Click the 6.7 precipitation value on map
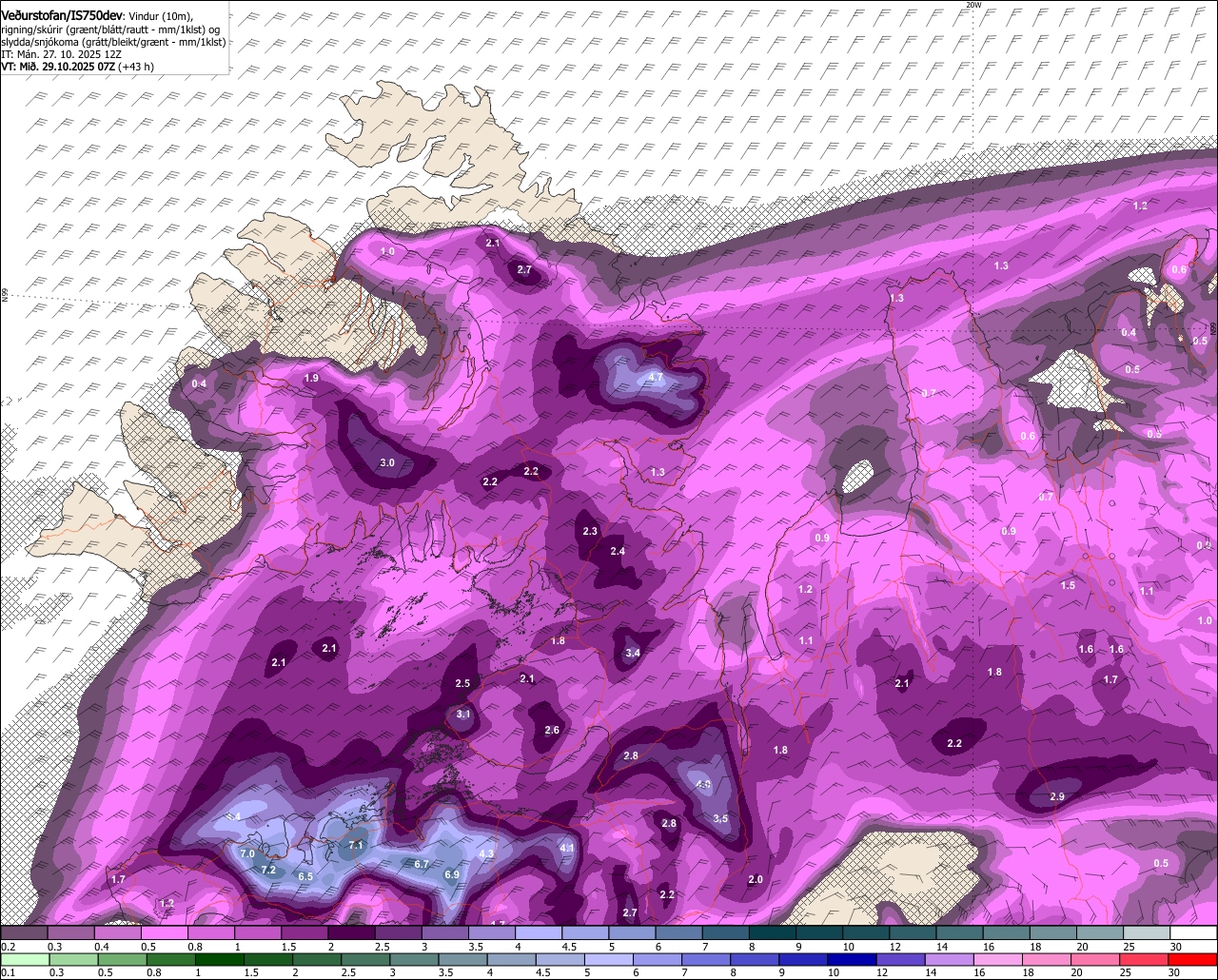The width and height of the screenshot is (1218, 980). 422,865
